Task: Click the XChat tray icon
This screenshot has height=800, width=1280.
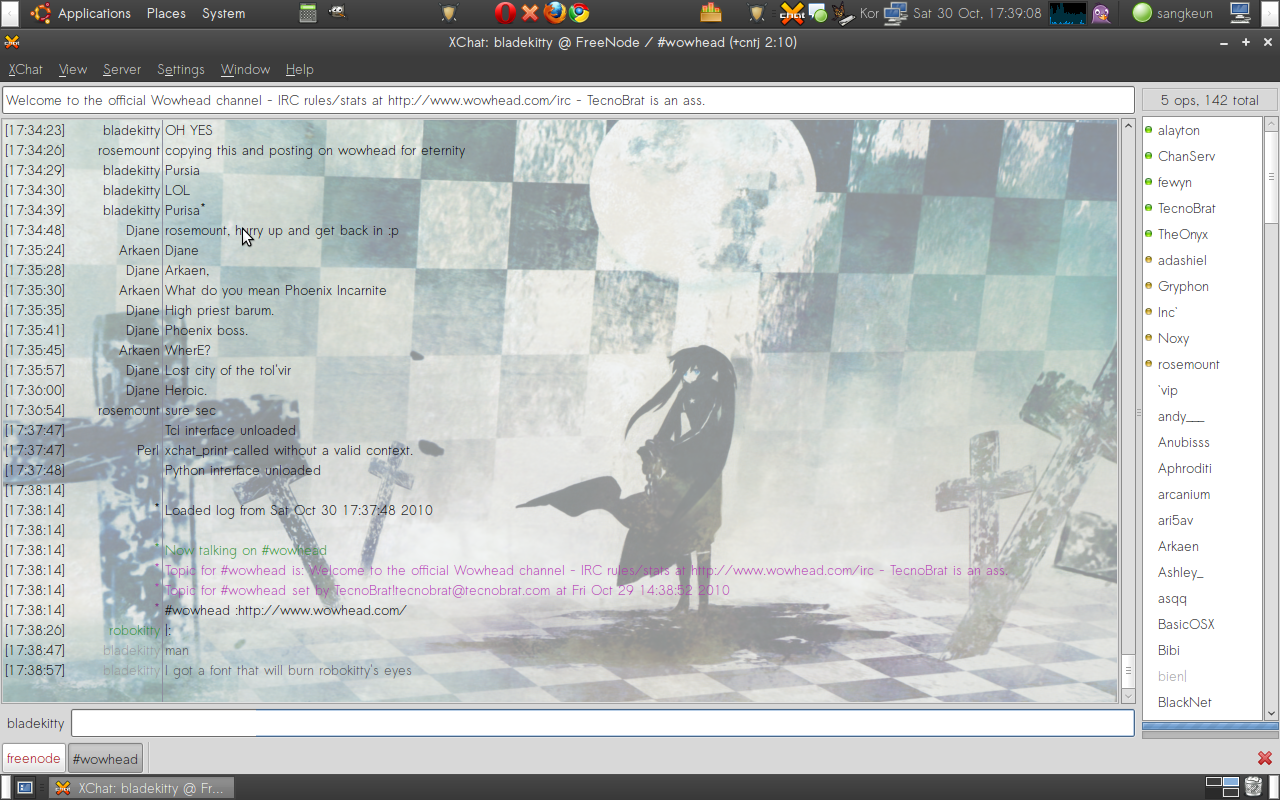Action: pyautogui.click(x=792, y=13)
